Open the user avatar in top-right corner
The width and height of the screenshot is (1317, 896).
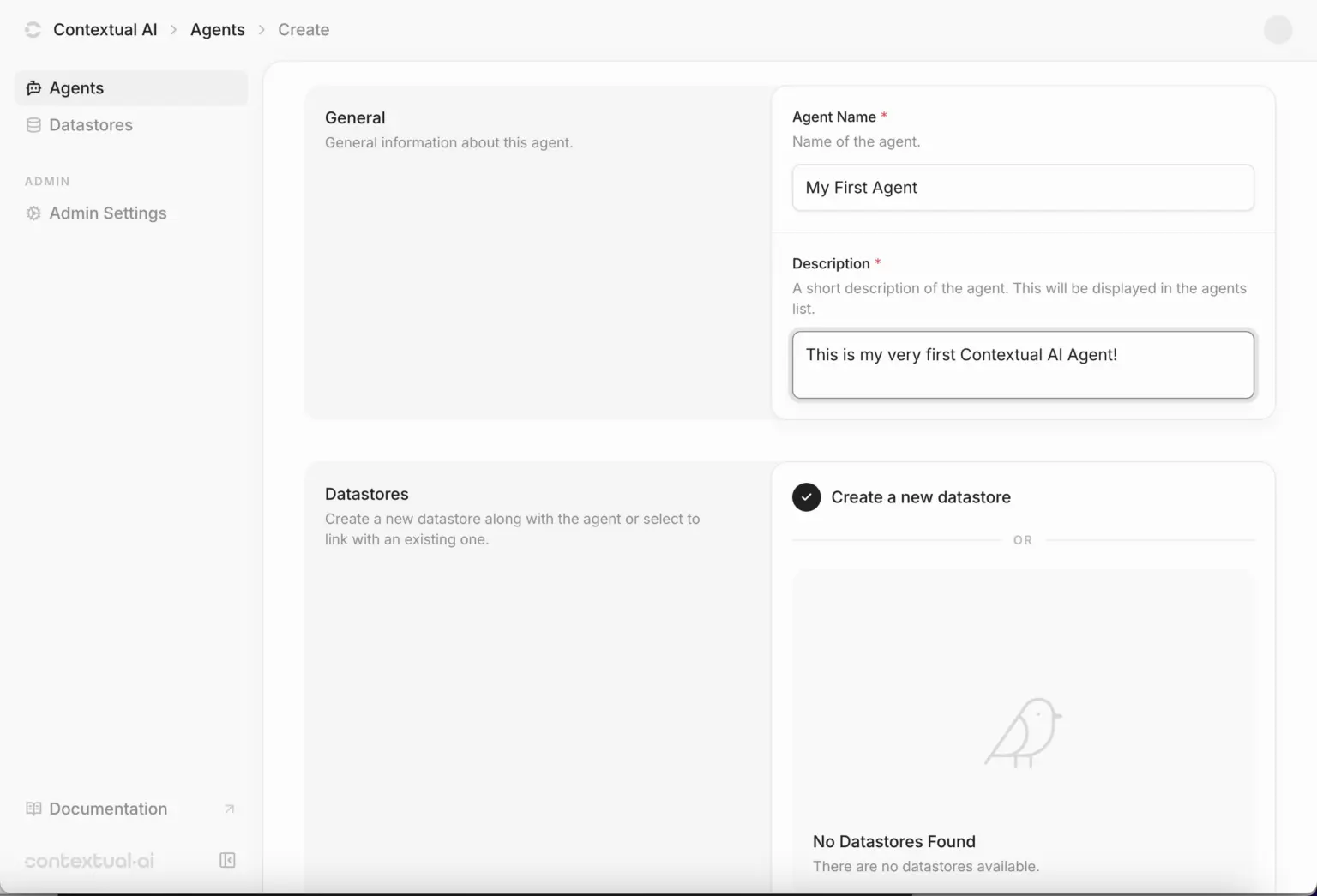(x=1278, y=29)
